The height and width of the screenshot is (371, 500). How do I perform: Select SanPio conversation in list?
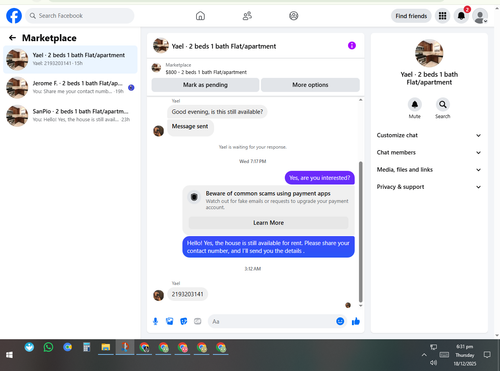click(x=70, y=115)
